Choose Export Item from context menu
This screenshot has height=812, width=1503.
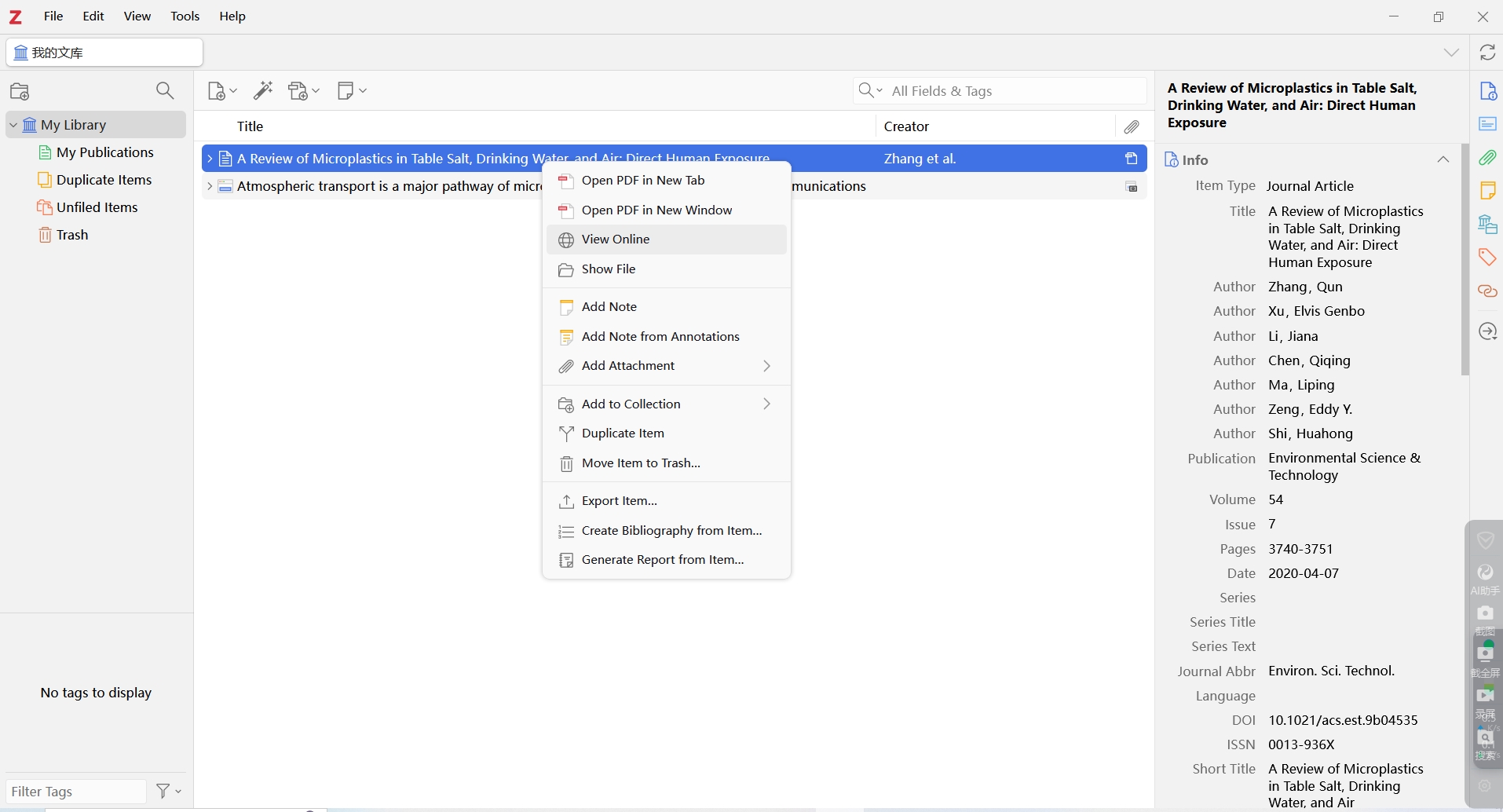667,501
